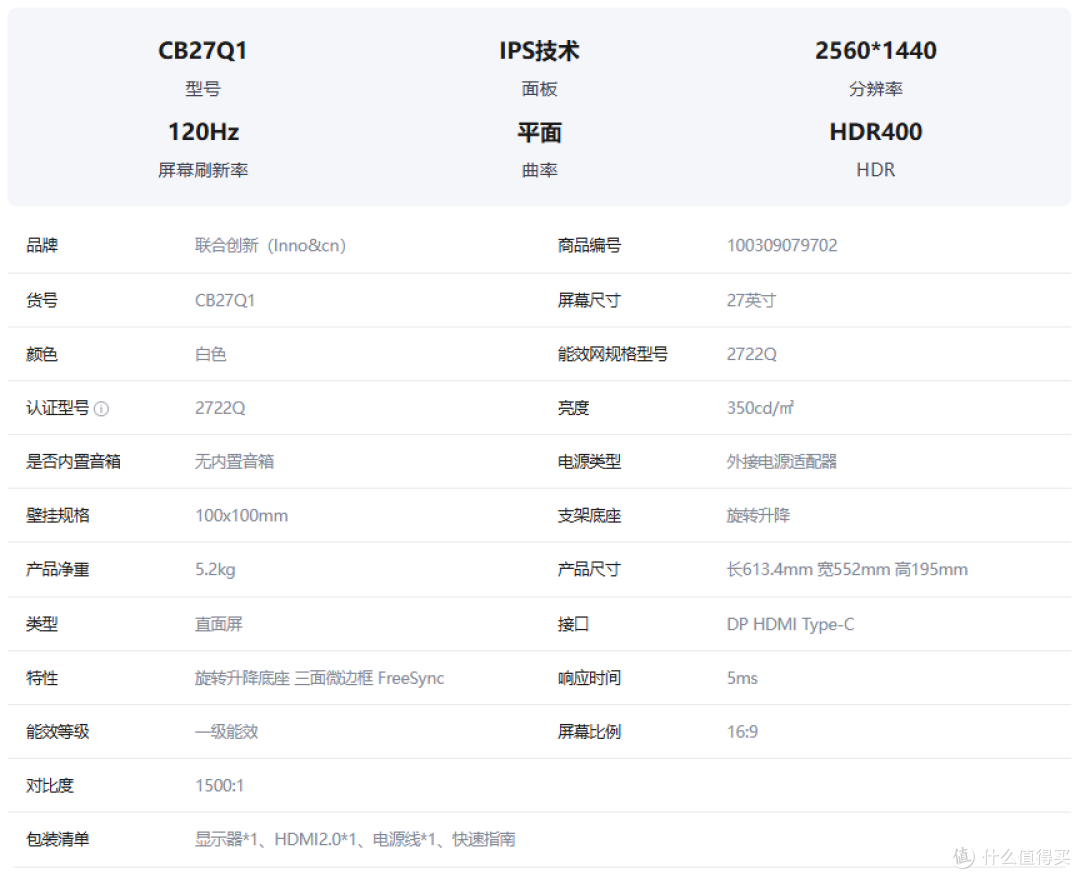The image size is (1080, 879).
Task: Click the 能效等级 label
Action: tap(58, 732)
